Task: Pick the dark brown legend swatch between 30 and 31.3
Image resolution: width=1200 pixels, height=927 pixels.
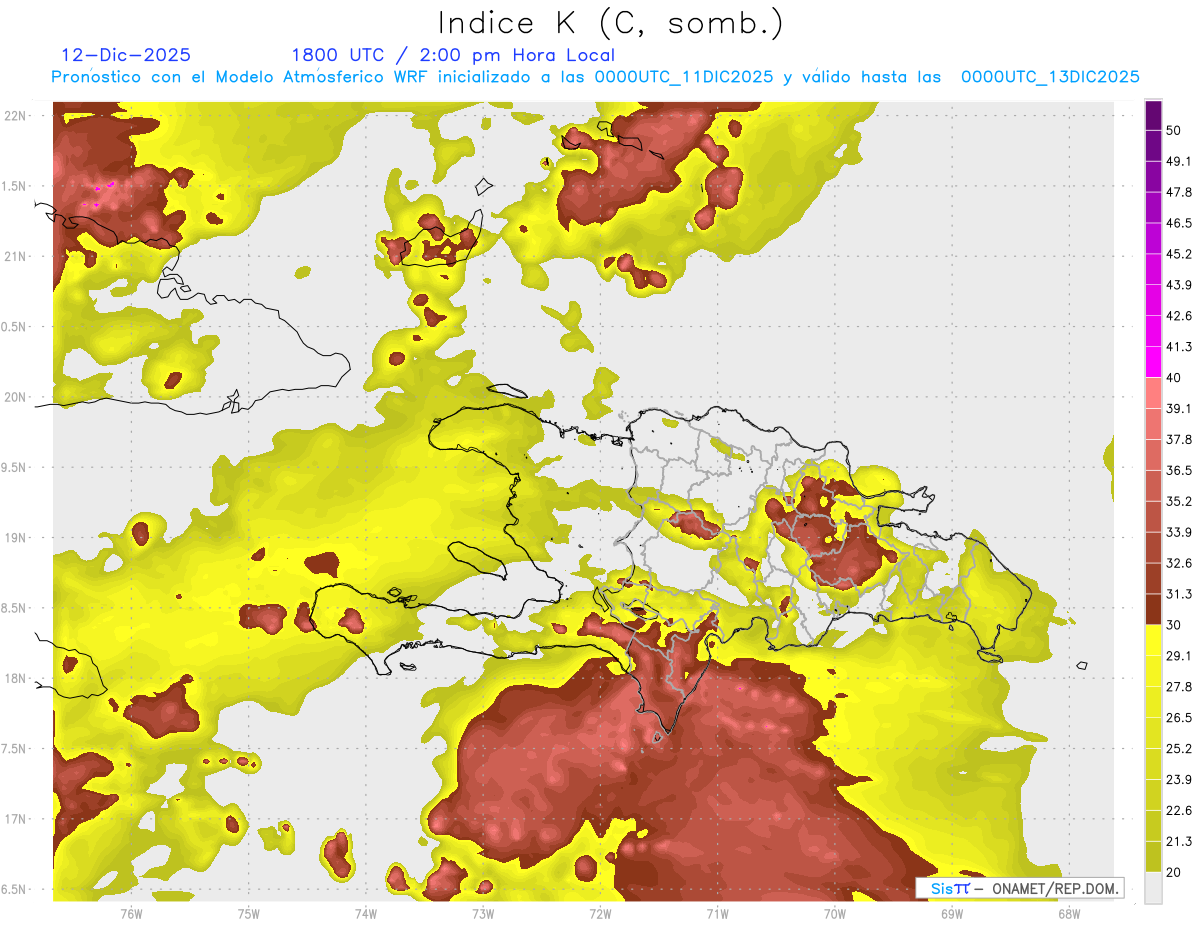Action: pyautogui.click(x=1153, y=609)
